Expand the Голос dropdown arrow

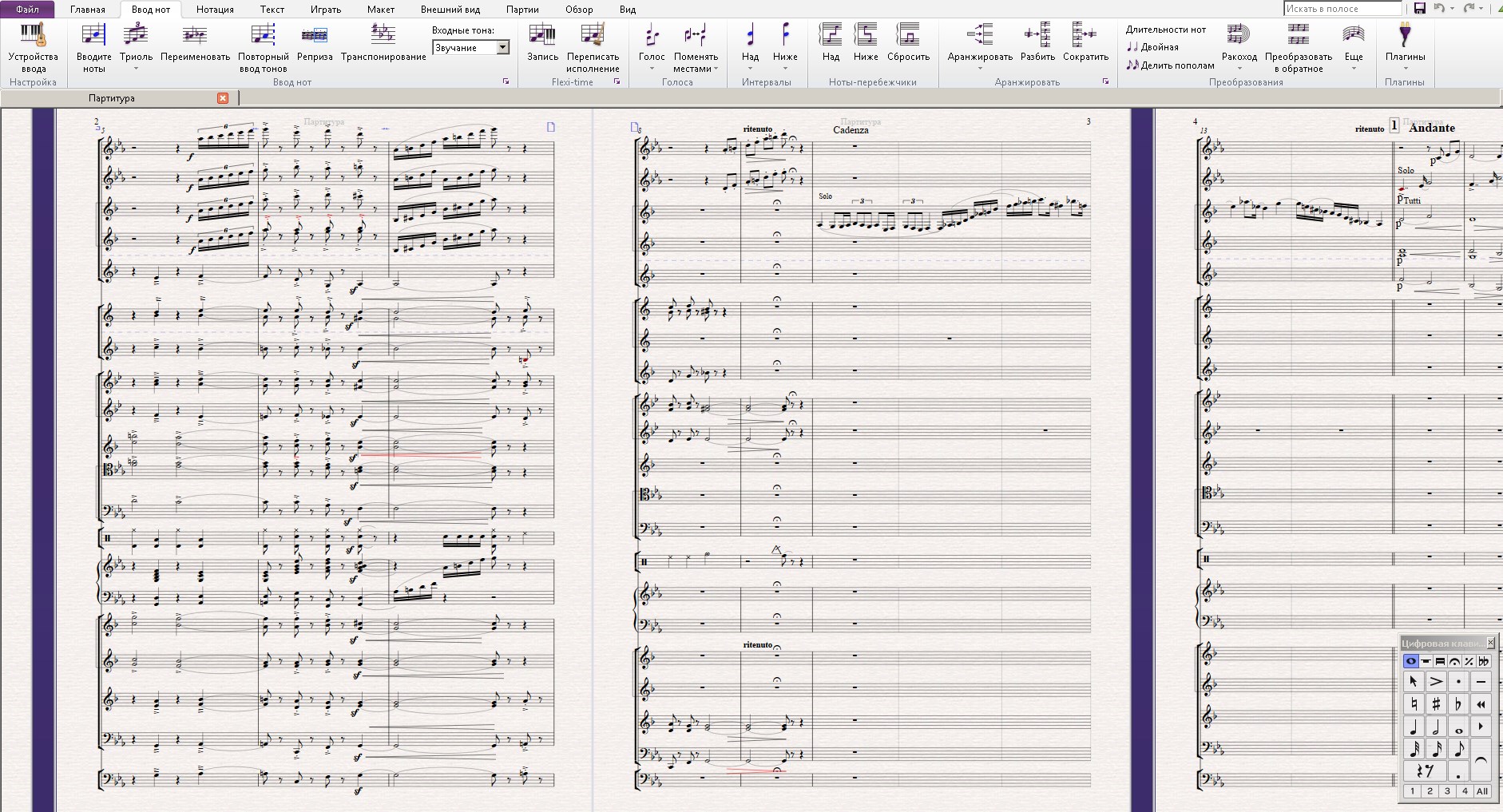(x=652, y=69)
